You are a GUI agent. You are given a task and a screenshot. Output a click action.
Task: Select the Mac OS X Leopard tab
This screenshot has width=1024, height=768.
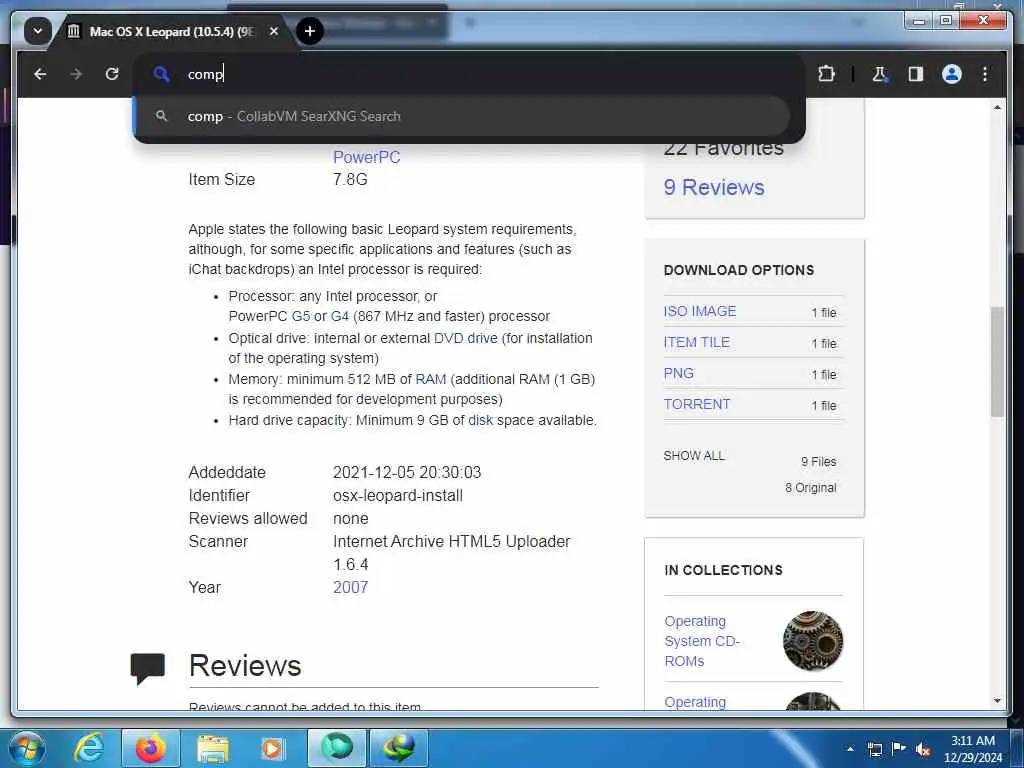[x=171, y=31]
